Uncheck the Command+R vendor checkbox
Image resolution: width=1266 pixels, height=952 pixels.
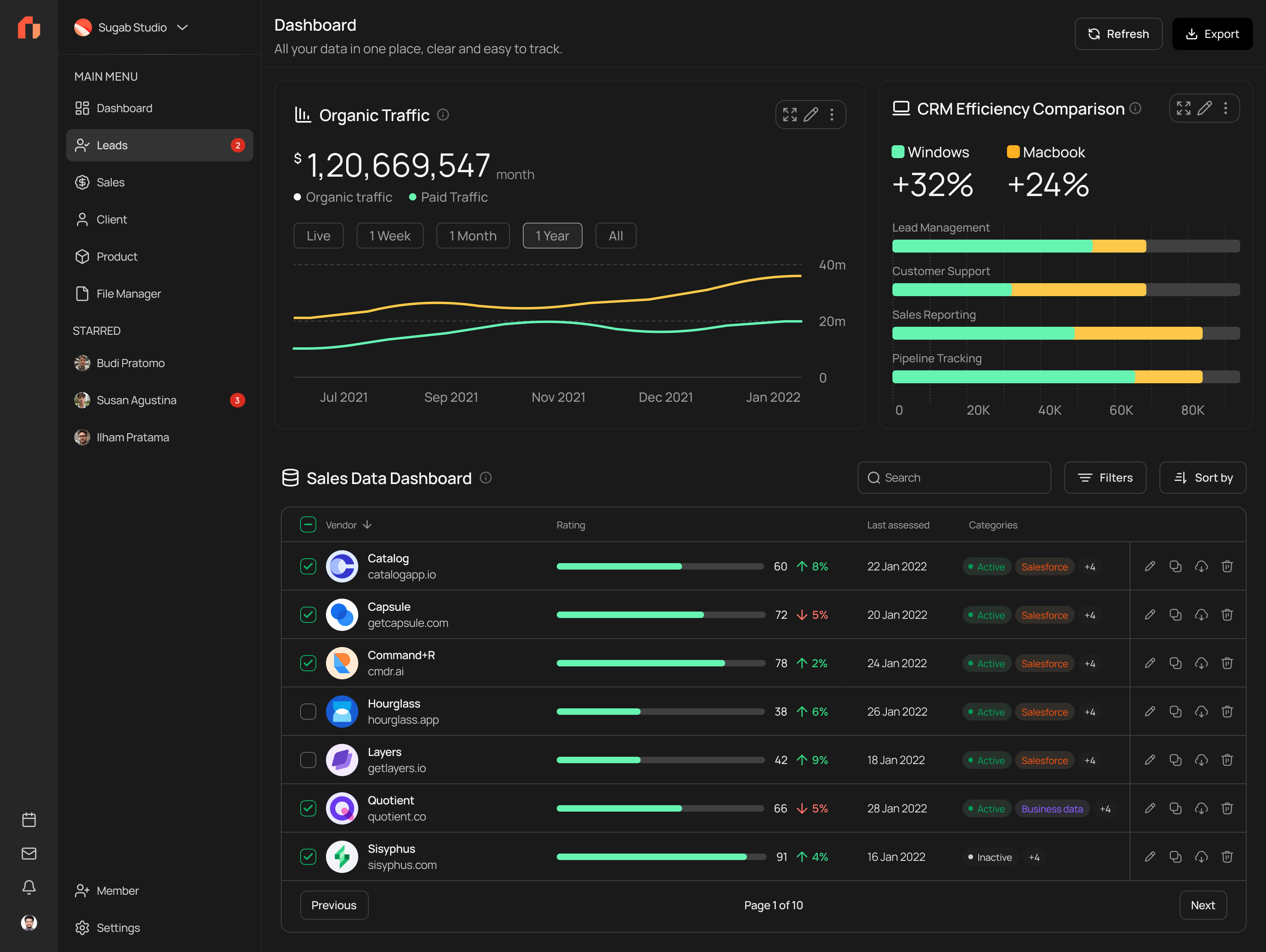pos(308,663)
